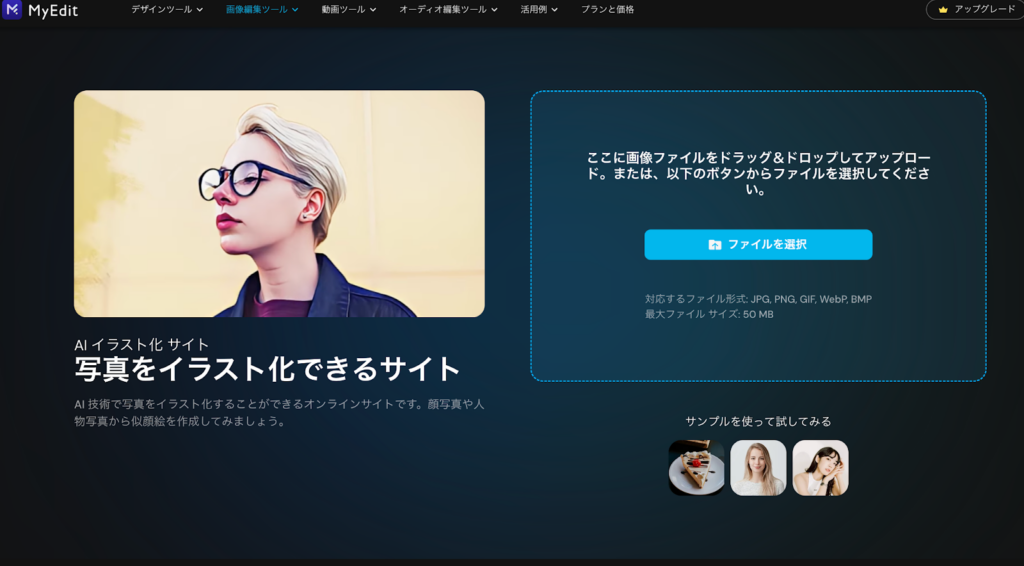Click the description paragraph starting AI 技術で写真を
The width and height of the screenshot is (1024, 566).
click(x=280, y=413)
